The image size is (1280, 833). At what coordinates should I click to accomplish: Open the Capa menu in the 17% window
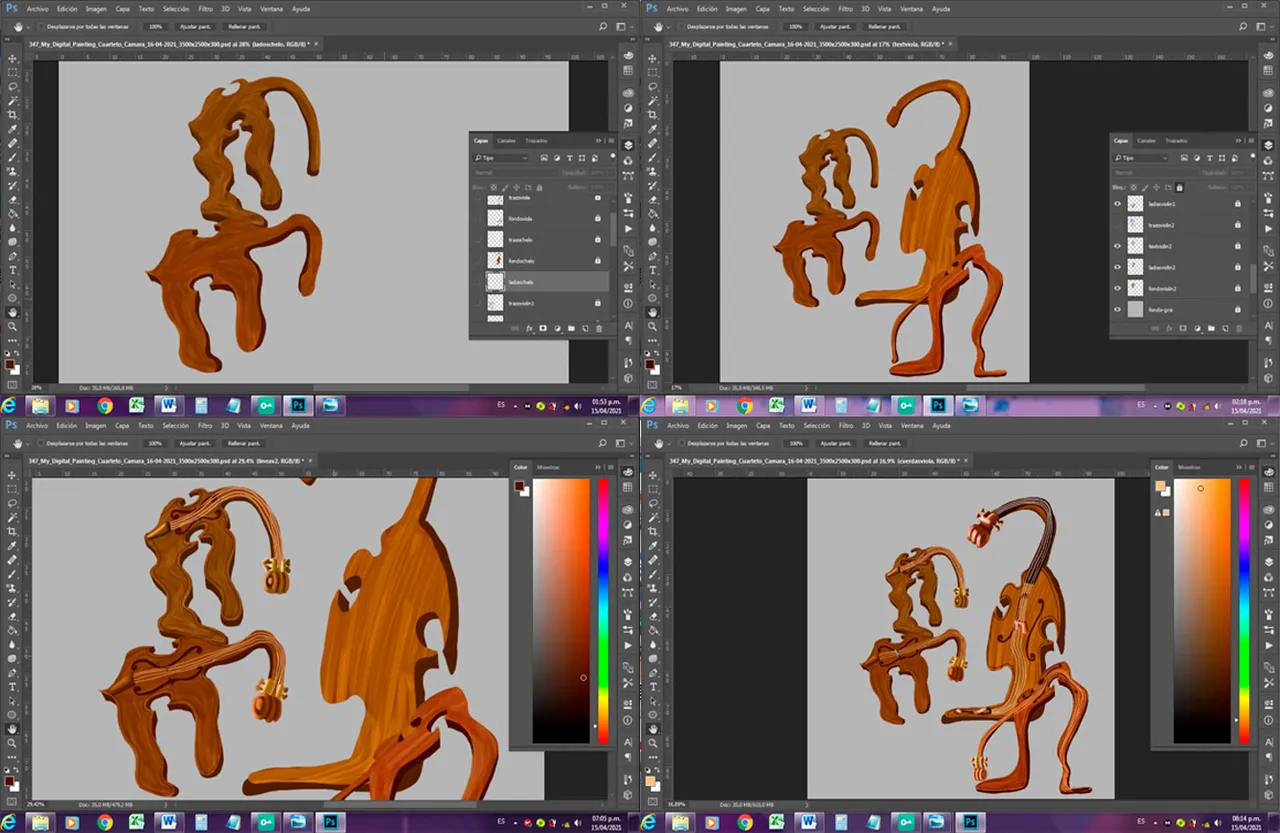point(763,8)
